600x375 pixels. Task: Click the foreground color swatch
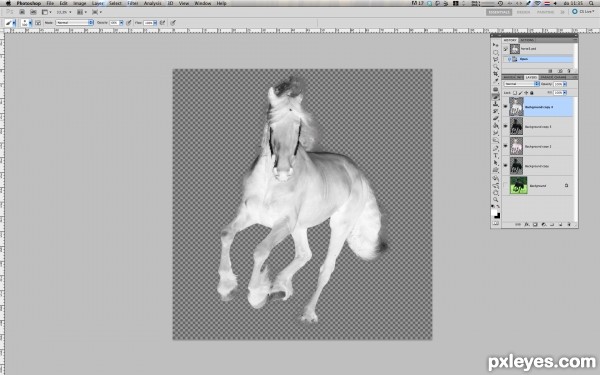click(494, 212)
